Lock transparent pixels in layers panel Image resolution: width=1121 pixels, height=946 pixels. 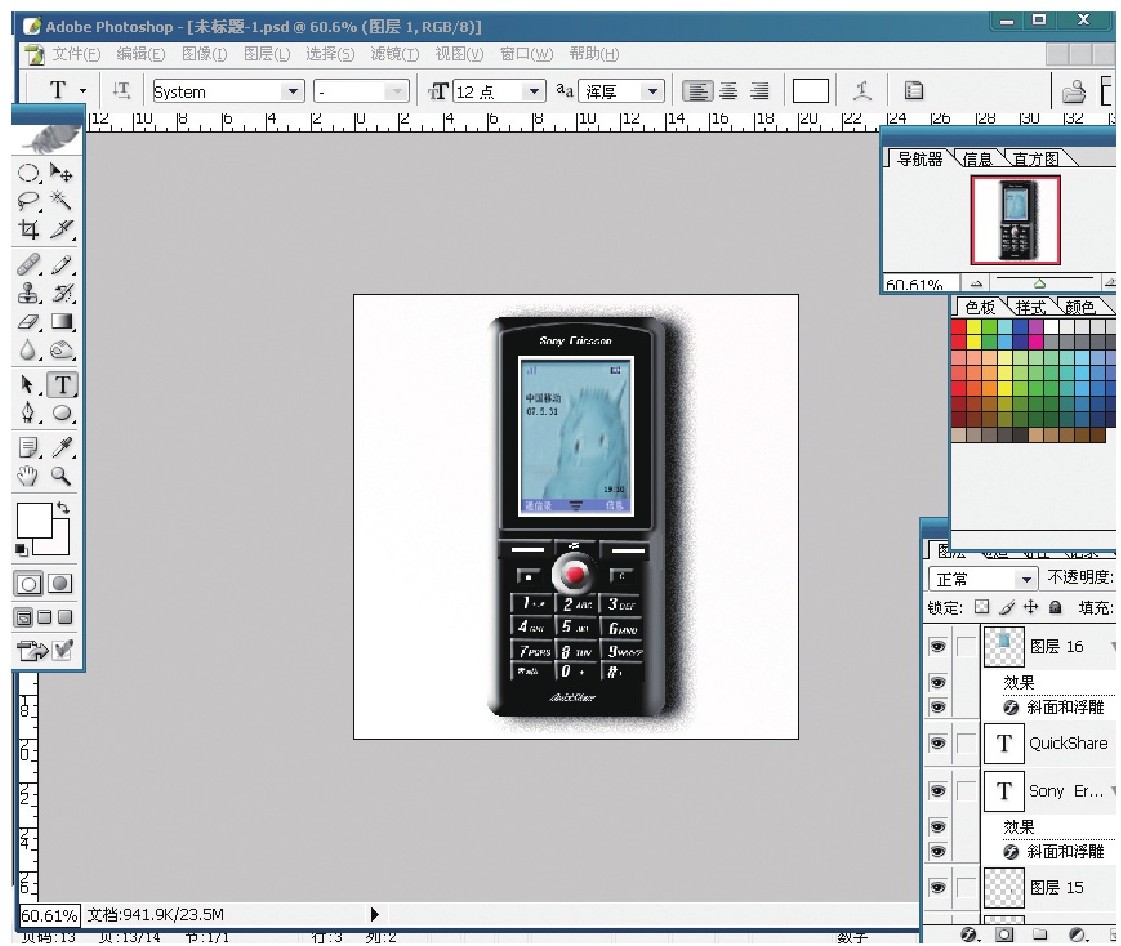pyautogui.click(x=982, y=607)
